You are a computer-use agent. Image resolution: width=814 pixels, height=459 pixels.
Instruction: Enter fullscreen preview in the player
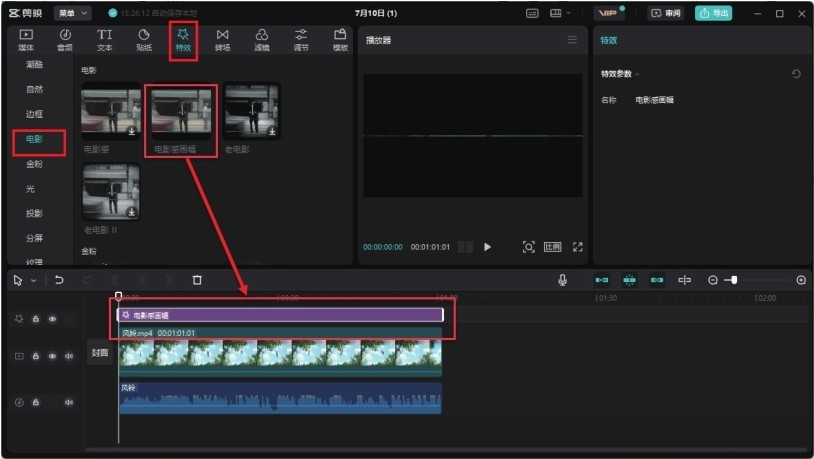(577, 247)
